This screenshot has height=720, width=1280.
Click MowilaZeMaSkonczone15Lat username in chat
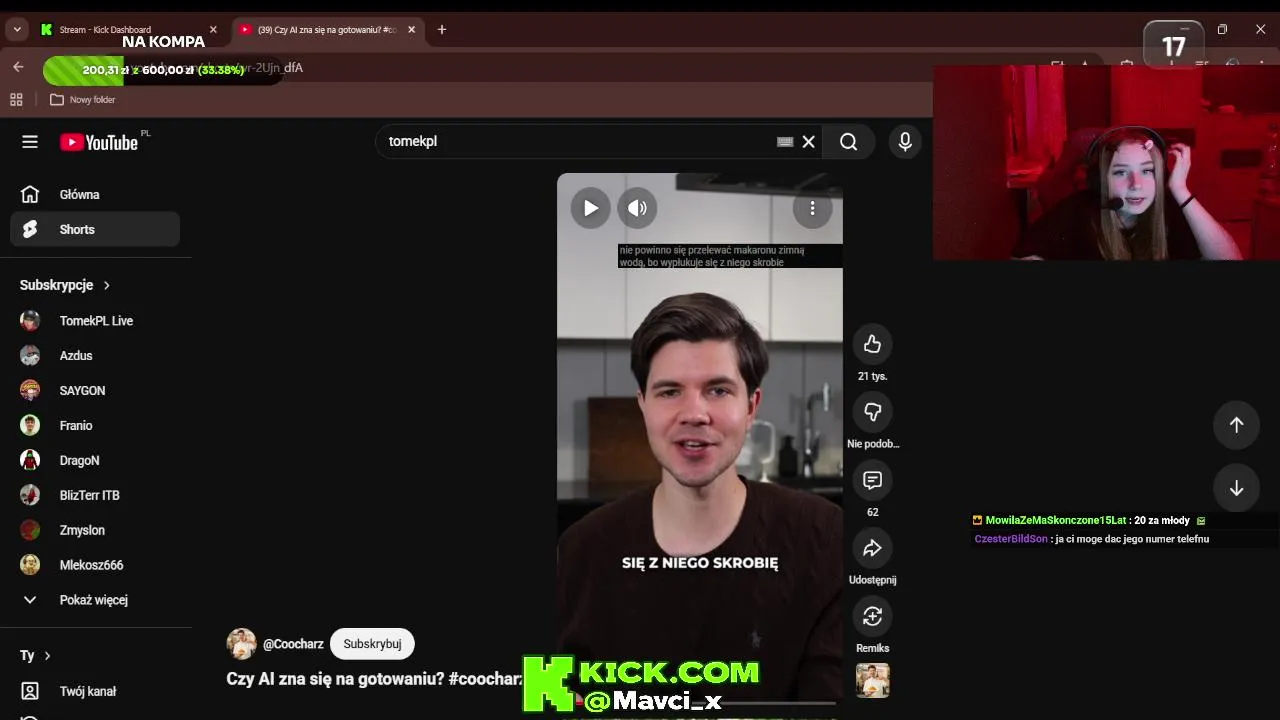[x=1055, y=520]
